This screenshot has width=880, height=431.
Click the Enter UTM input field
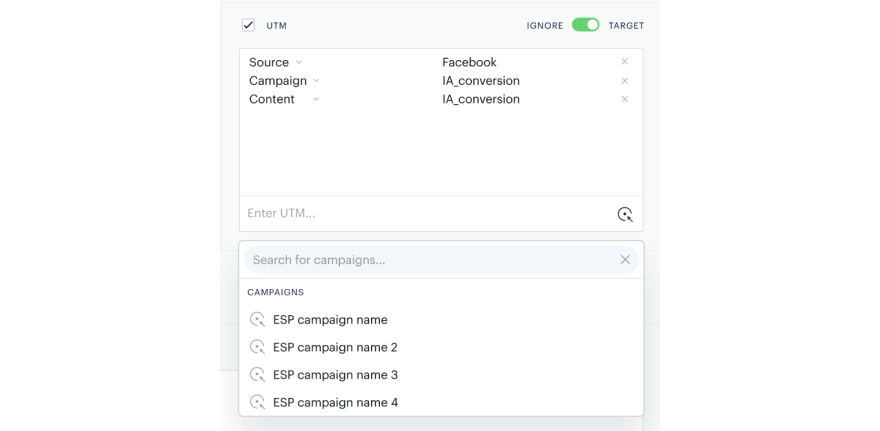pyautogui.click(x=427, y=213)
